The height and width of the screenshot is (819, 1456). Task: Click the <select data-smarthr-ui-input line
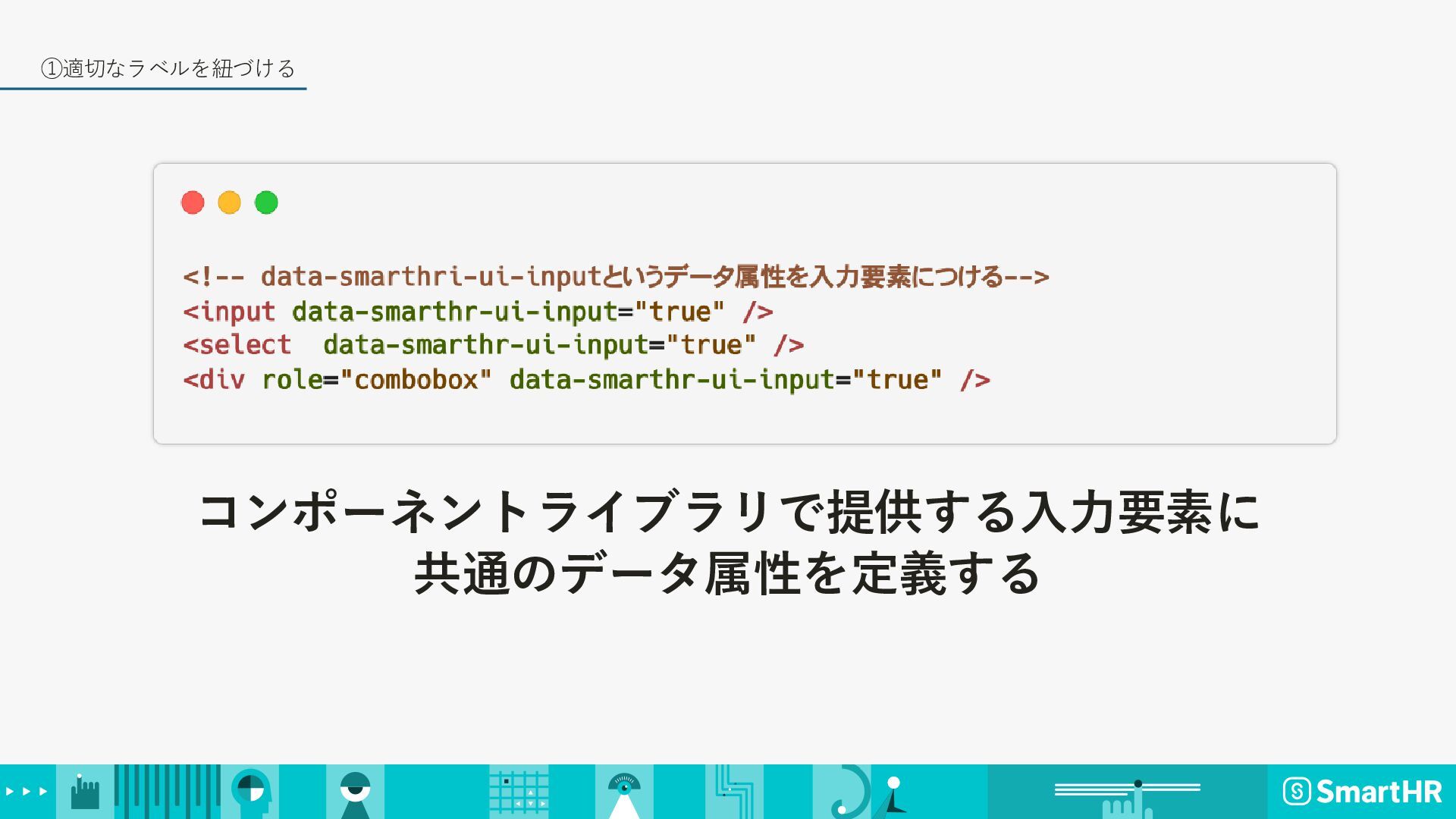493,346
